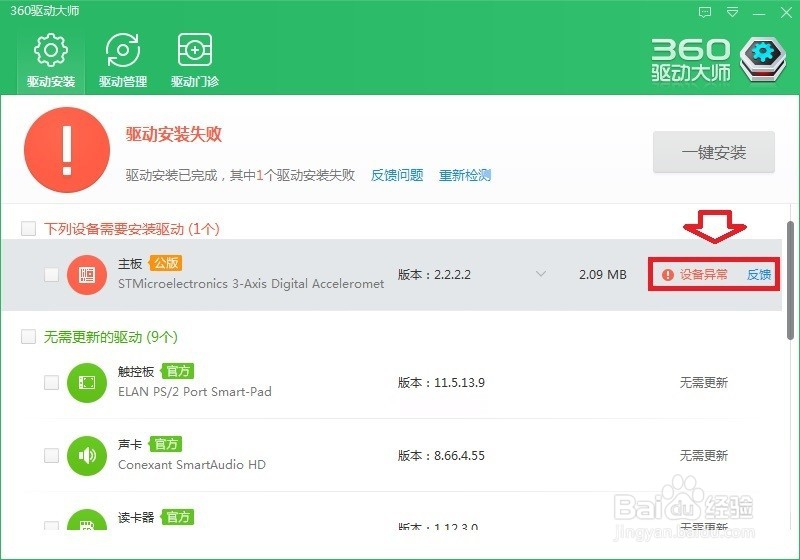Click the 重新检测 link

(465, 175)
